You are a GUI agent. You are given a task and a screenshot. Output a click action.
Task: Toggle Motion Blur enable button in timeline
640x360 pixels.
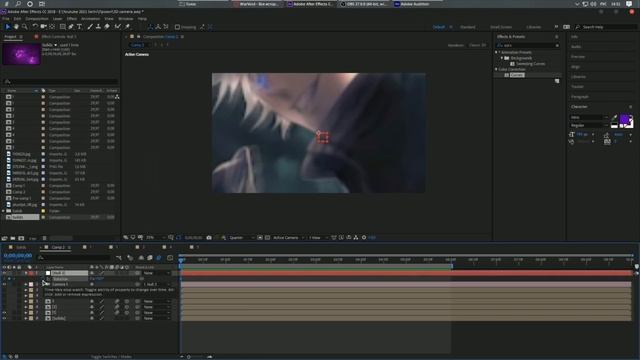[159, 258]
